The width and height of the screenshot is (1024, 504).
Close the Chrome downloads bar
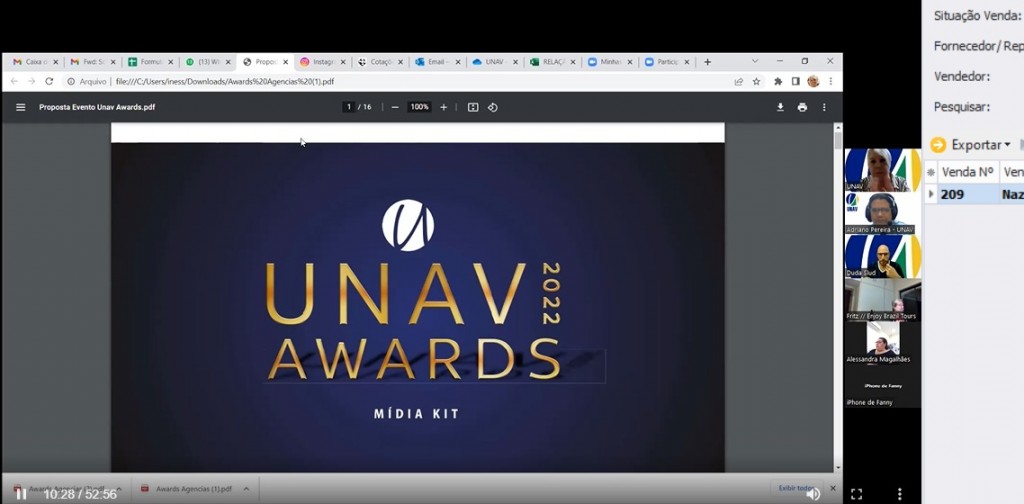833,488
